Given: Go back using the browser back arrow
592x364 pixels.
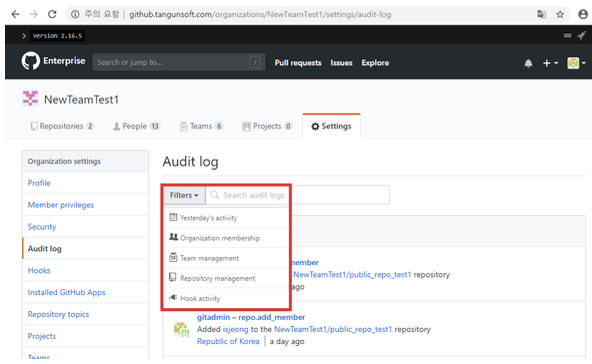Looking at the screenshot, I should point(15,14).
